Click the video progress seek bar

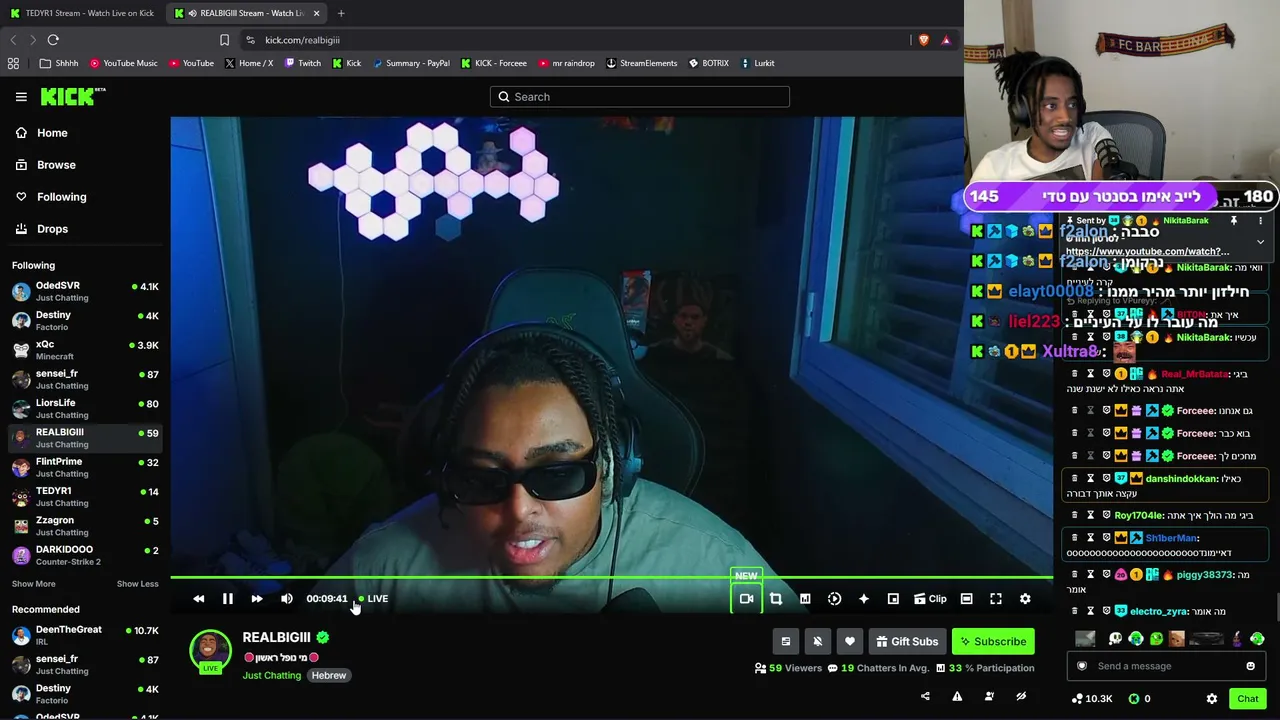click(611, 578)
